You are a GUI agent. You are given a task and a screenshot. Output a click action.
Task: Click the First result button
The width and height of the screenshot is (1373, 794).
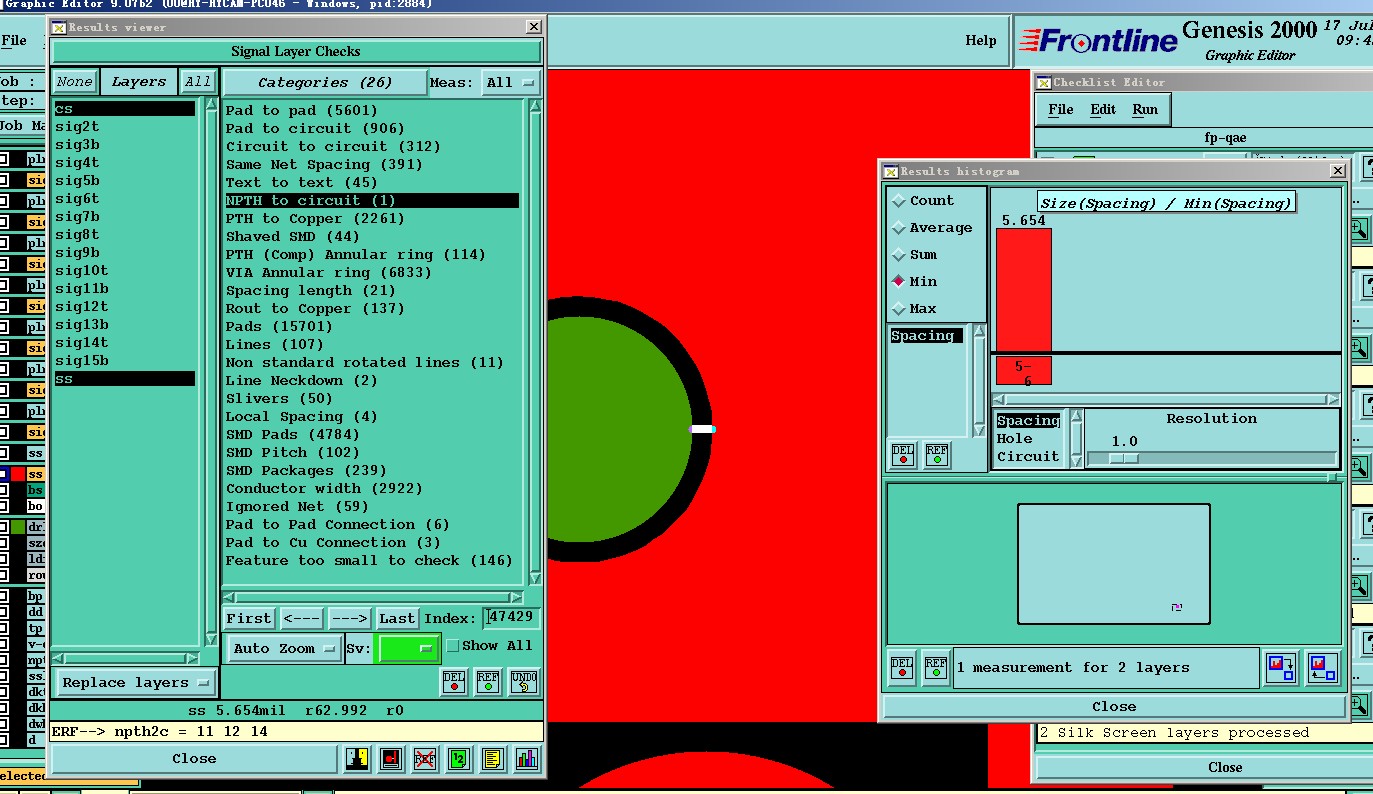(249, 619)
